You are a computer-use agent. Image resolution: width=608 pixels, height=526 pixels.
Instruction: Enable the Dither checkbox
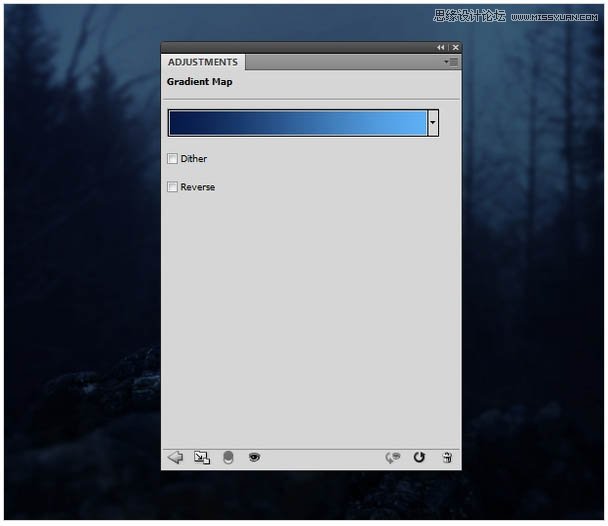(173, 159)
